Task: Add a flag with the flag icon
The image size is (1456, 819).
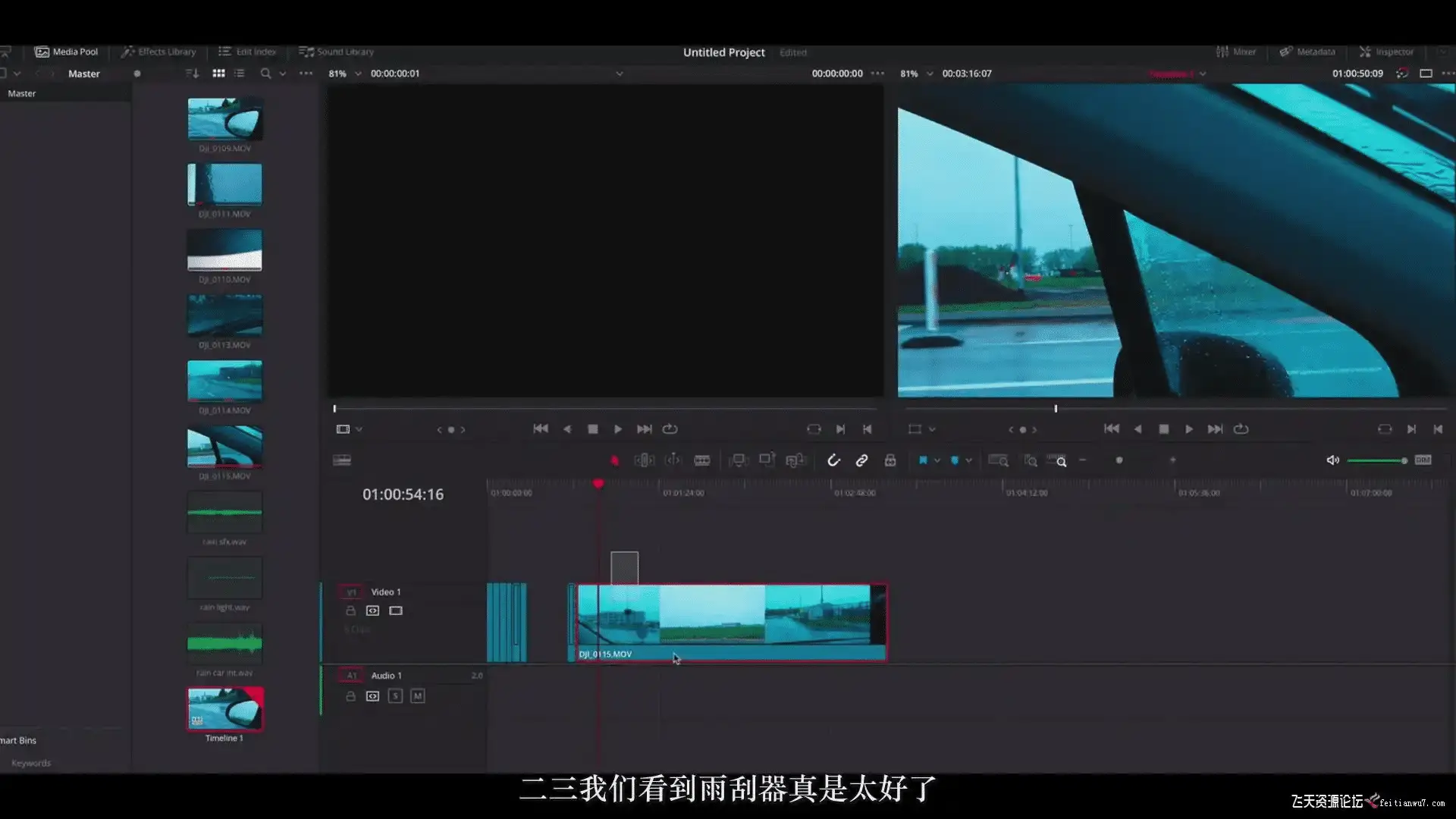Action: [923, 460]
